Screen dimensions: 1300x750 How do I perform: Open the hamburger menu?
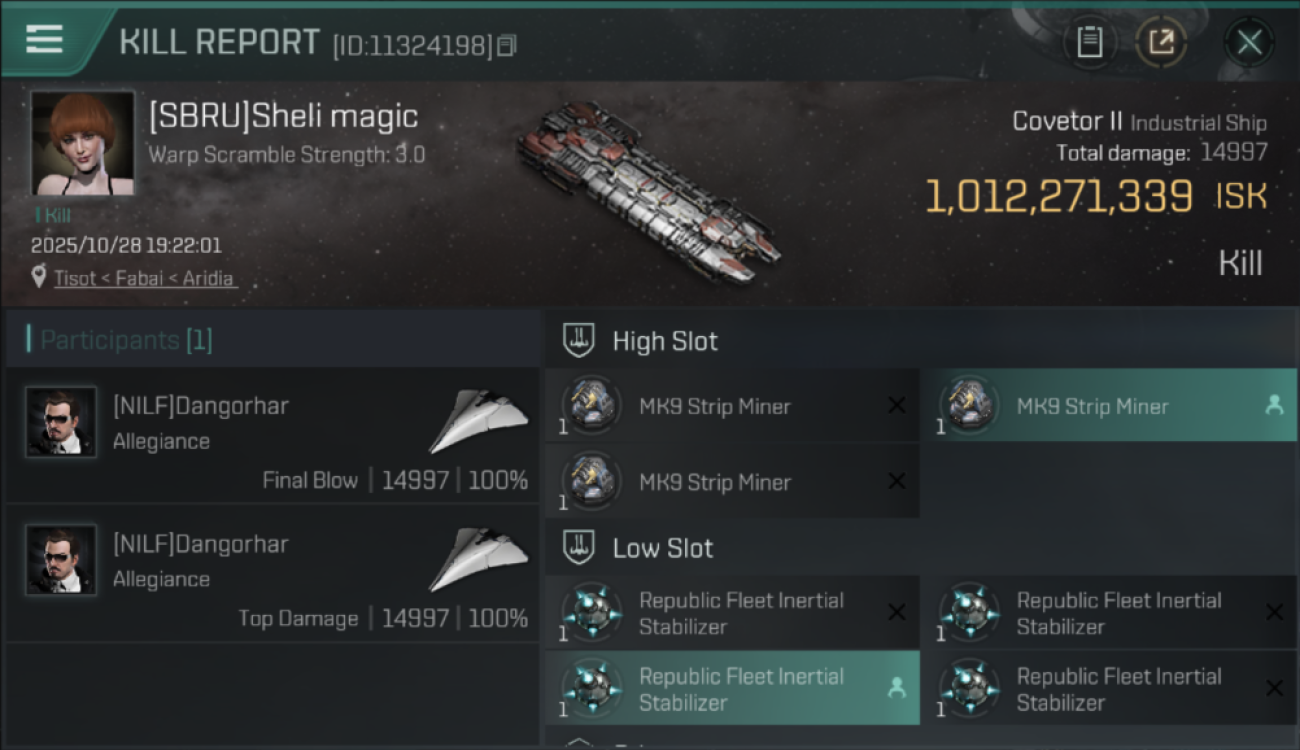[44, 39]
